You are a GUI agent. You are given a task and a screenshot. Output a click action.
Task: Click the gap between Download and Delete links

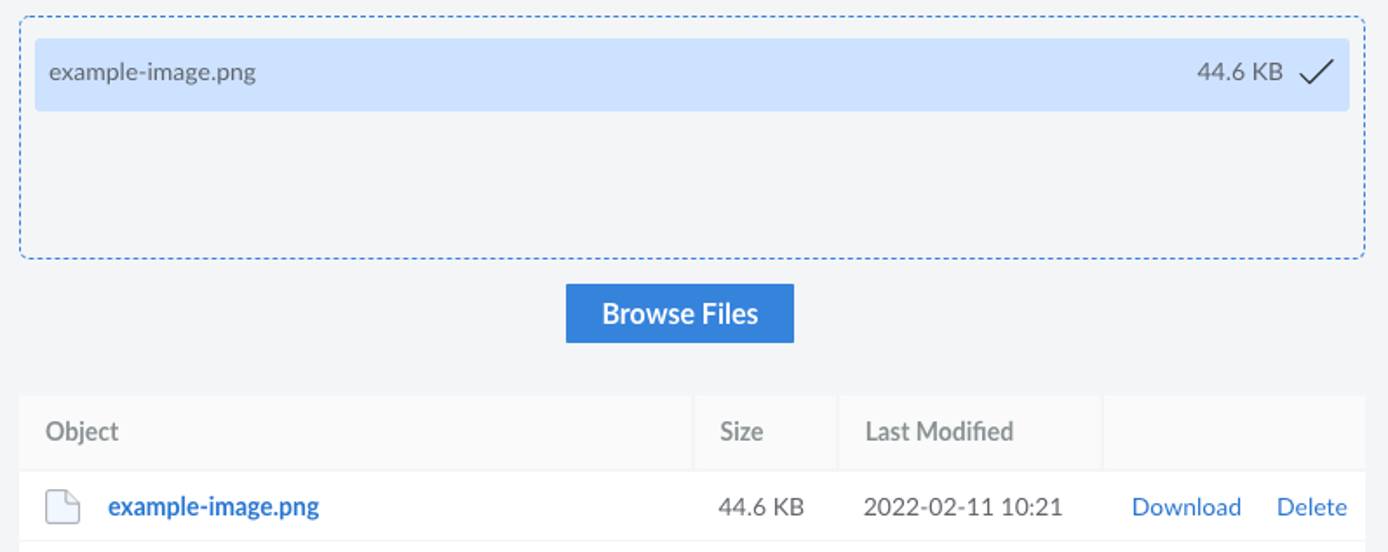pyautogui.click(x=1259, y=507)
